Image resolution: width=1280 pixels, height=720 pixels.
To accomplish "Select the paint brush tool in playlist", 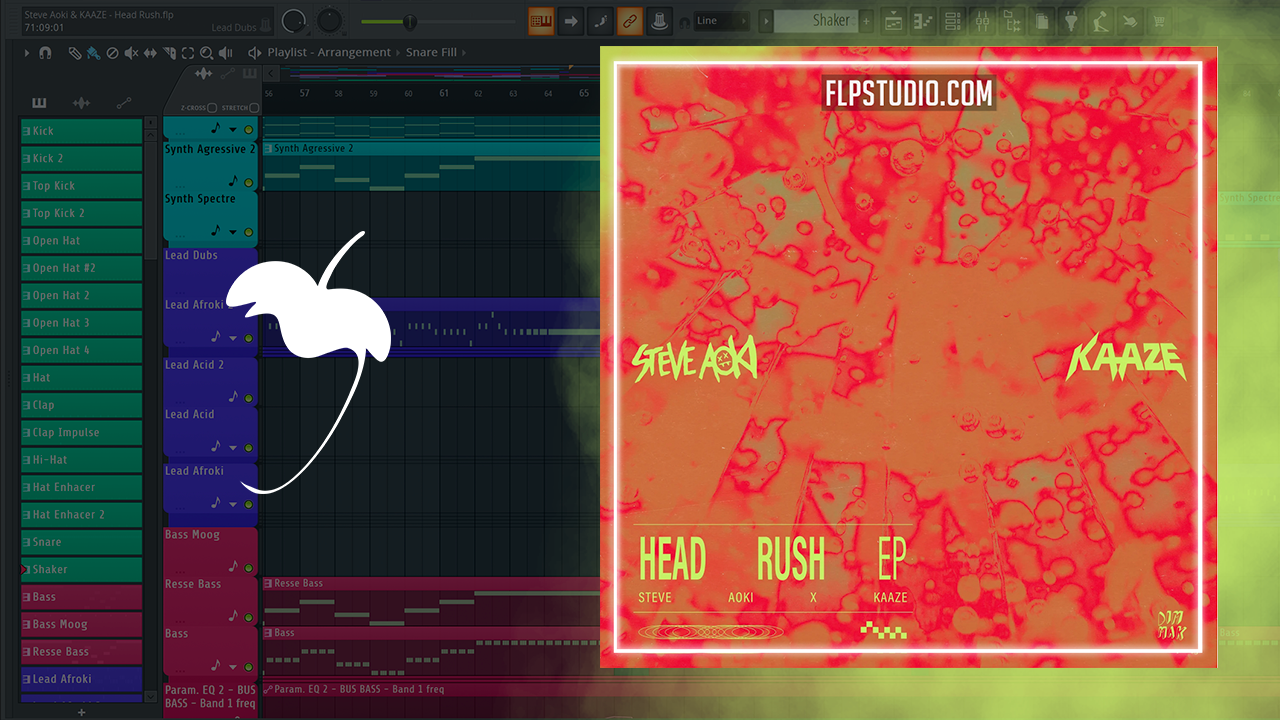I will pyautogui.click(x=93, y=52).
